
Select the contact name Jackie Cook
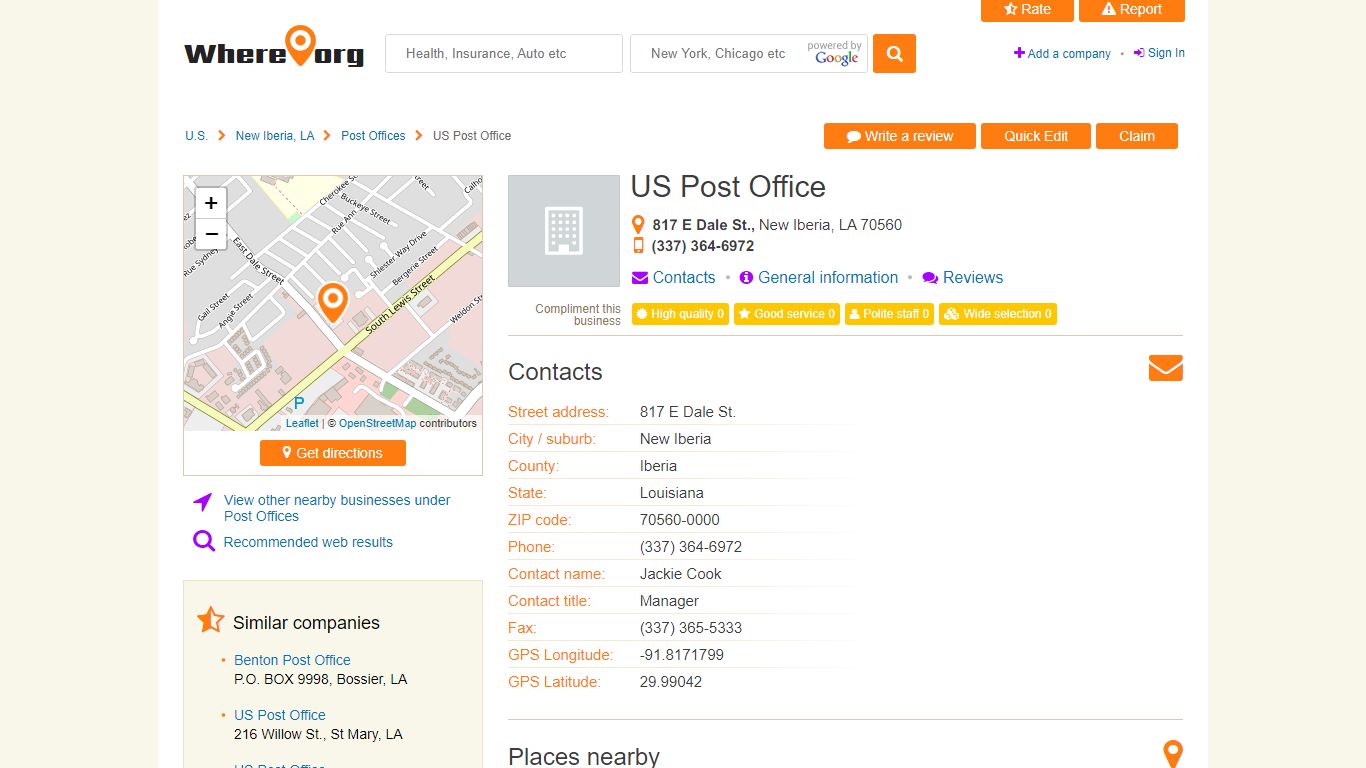[x=680, y=574]
